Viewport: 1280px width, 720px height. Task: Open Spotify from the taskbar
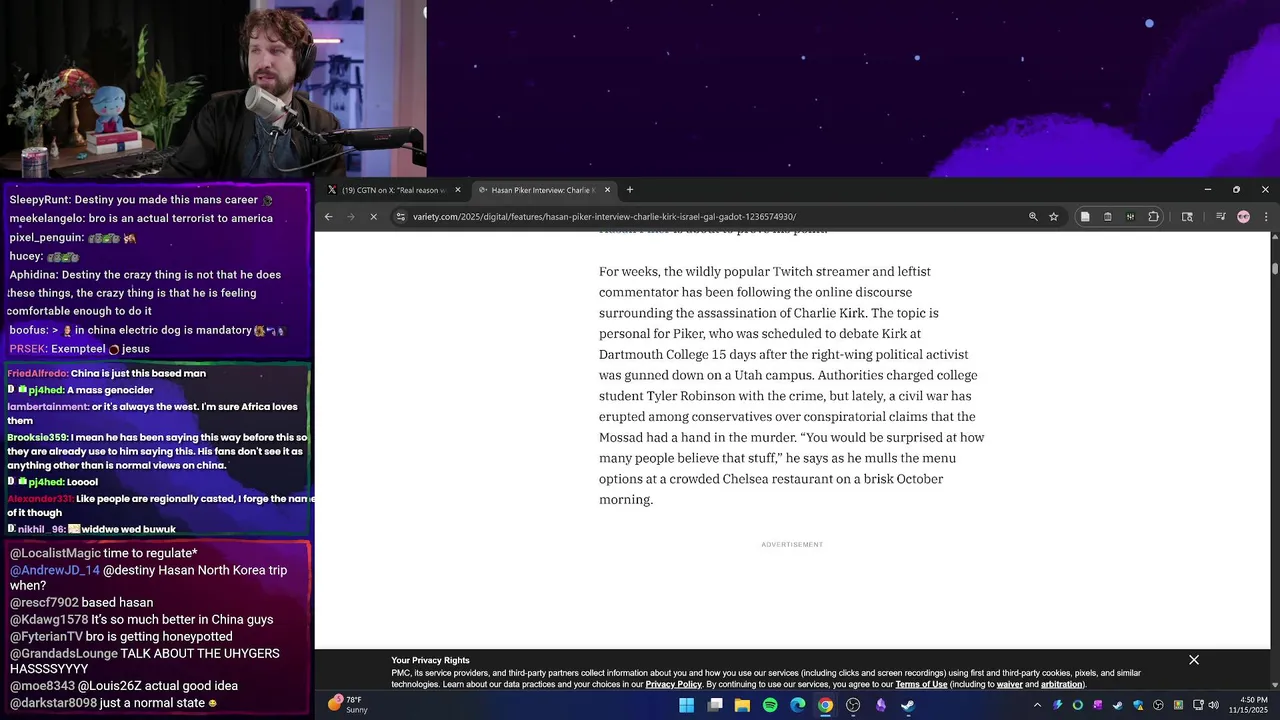pyautogui.click(x=770, y=705)
